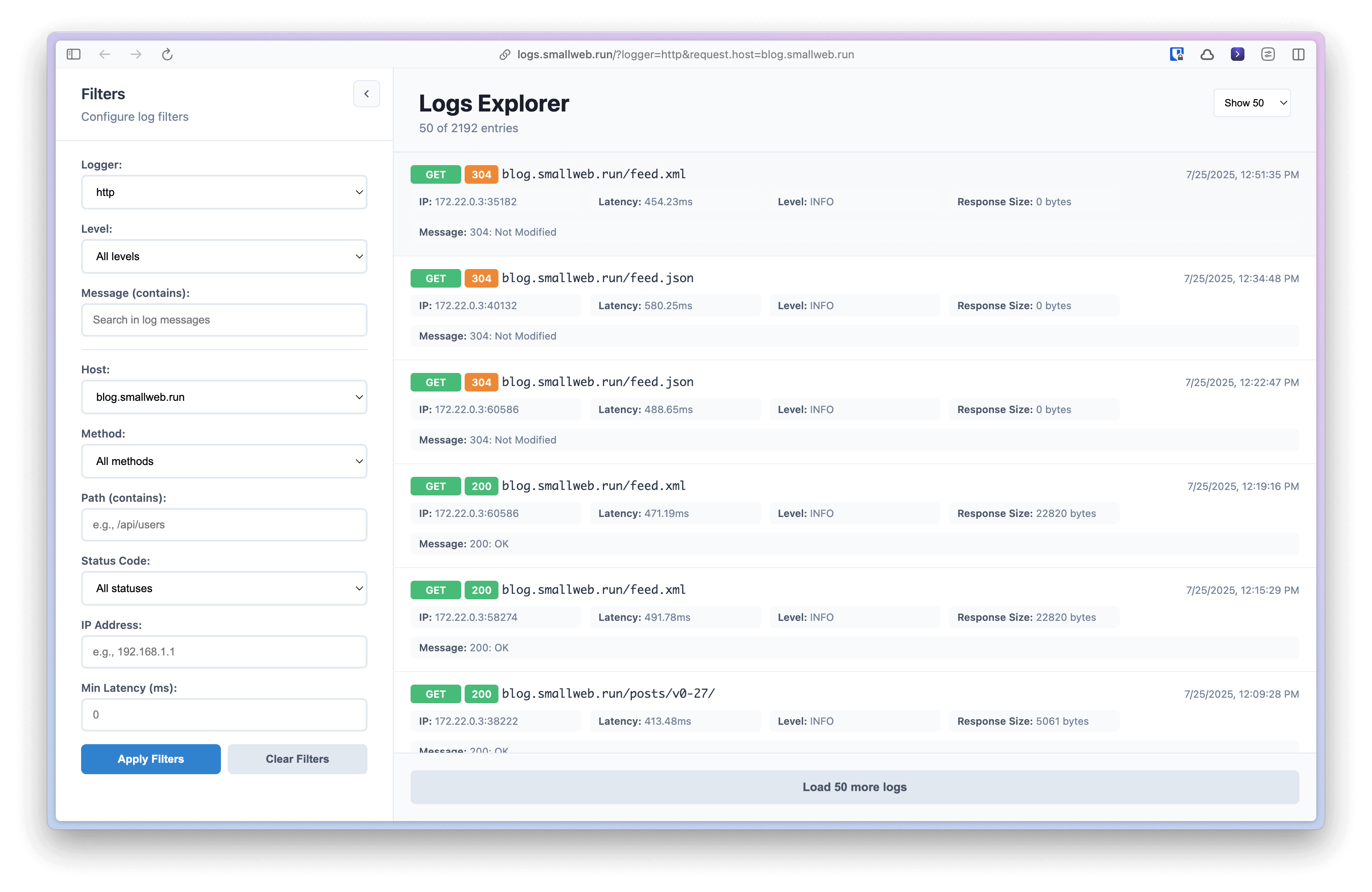Click the 12:22:47 PM feed.json log path
This screenshot has height=892, width=1372.
(x=597, y=381)
